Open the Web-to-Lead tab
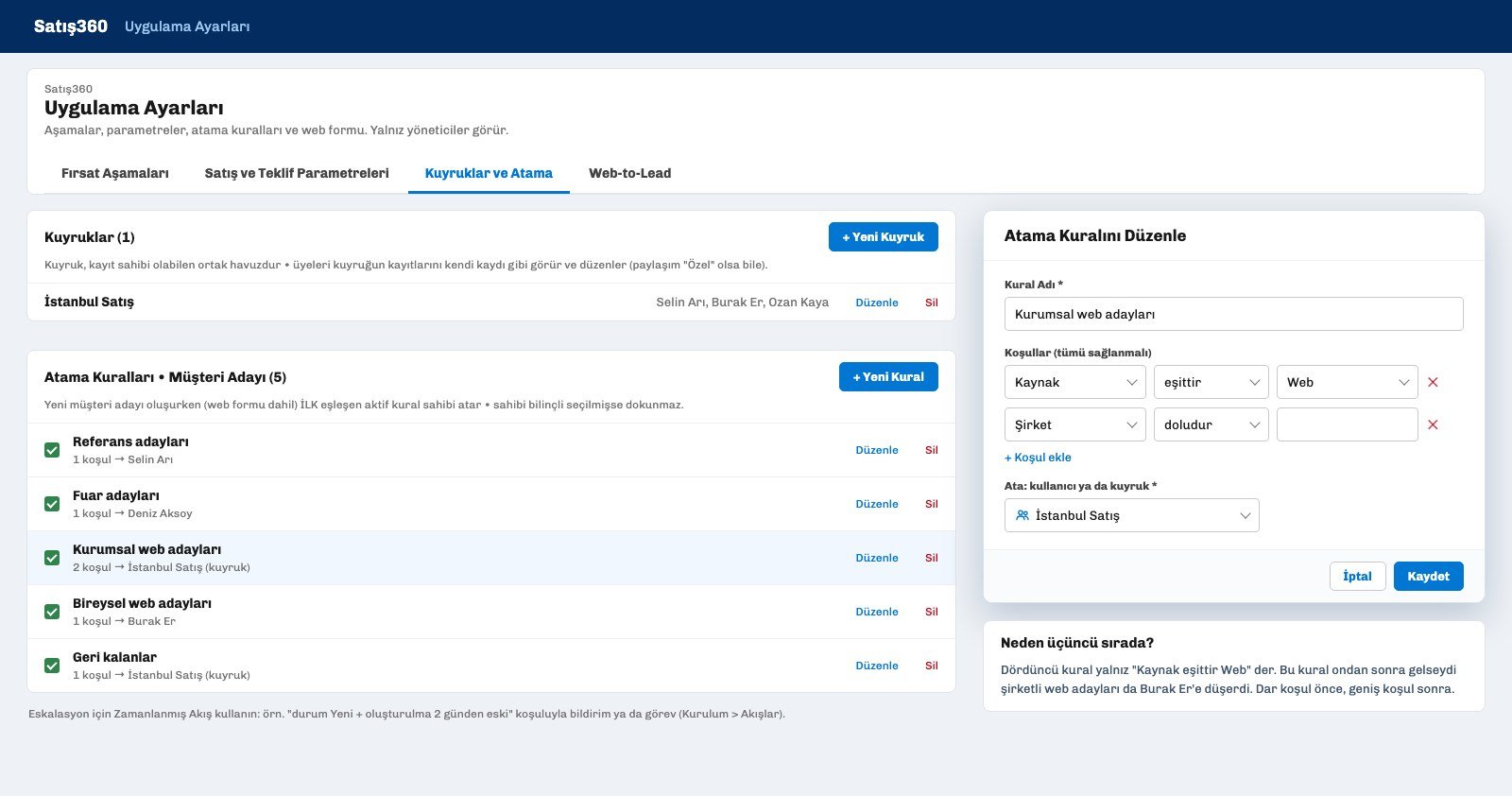 tap(630, 173)
